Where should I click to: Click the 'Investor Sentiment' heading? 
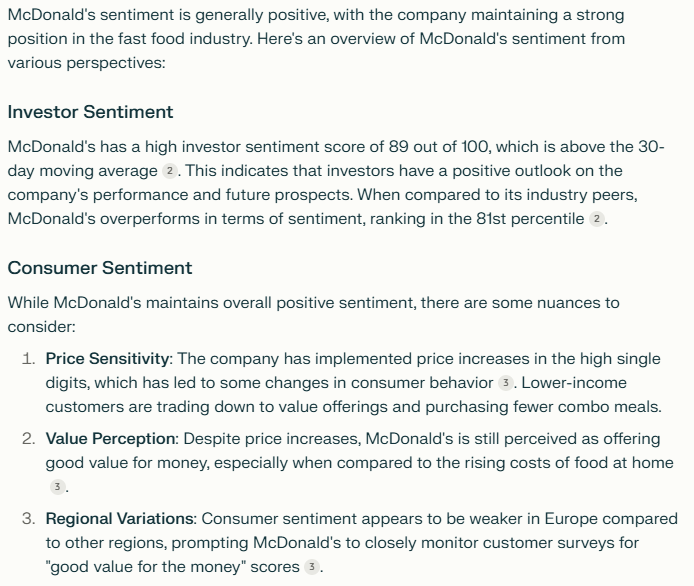[x=90, y=112]
